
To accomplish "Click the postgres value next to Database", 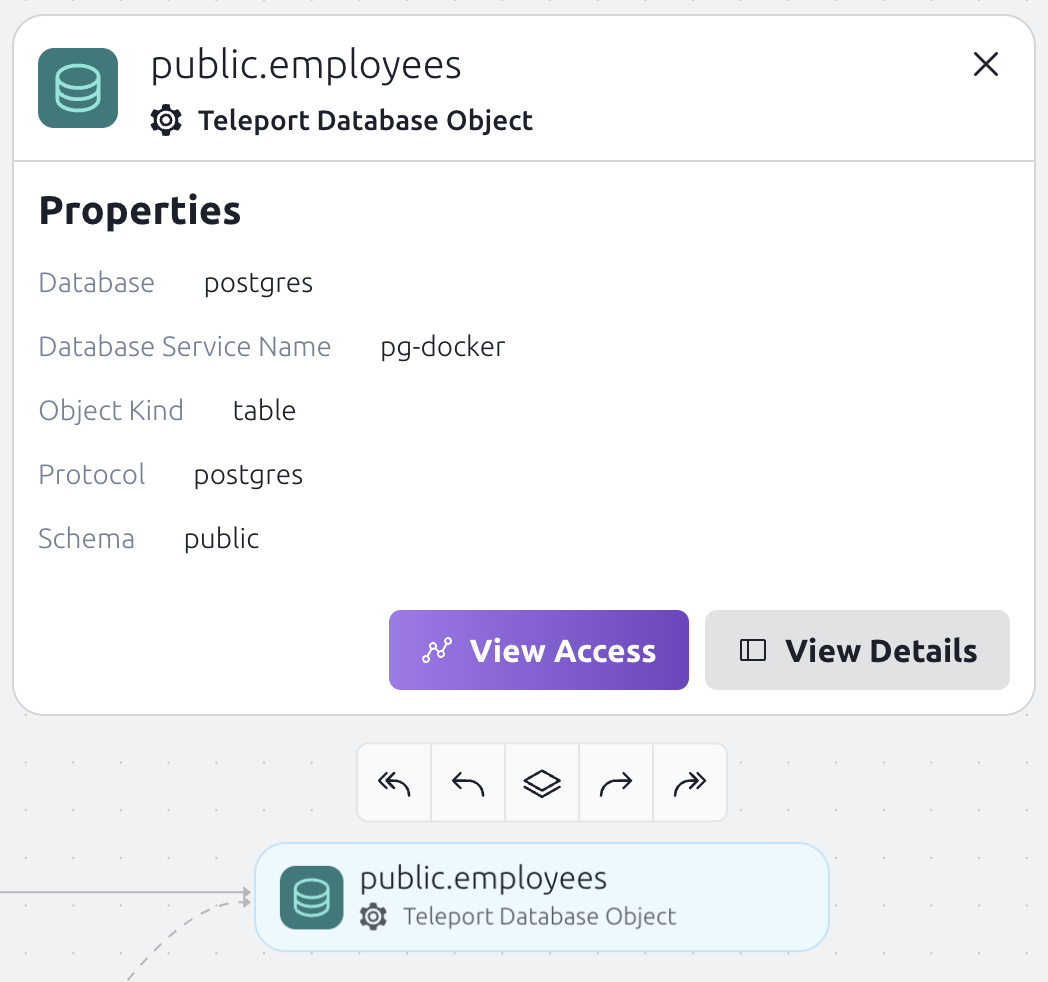I will click(x=258, y=282).
